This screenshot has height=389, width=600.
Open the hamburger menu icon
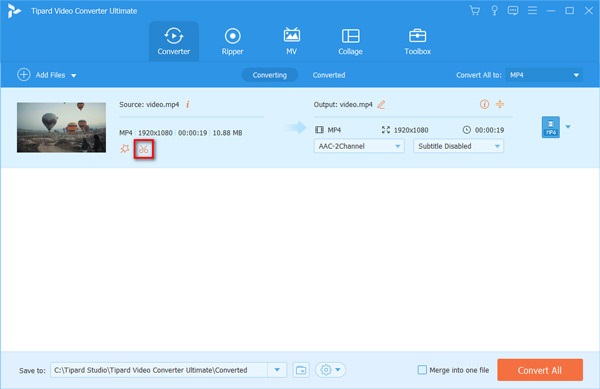[532, 11]
